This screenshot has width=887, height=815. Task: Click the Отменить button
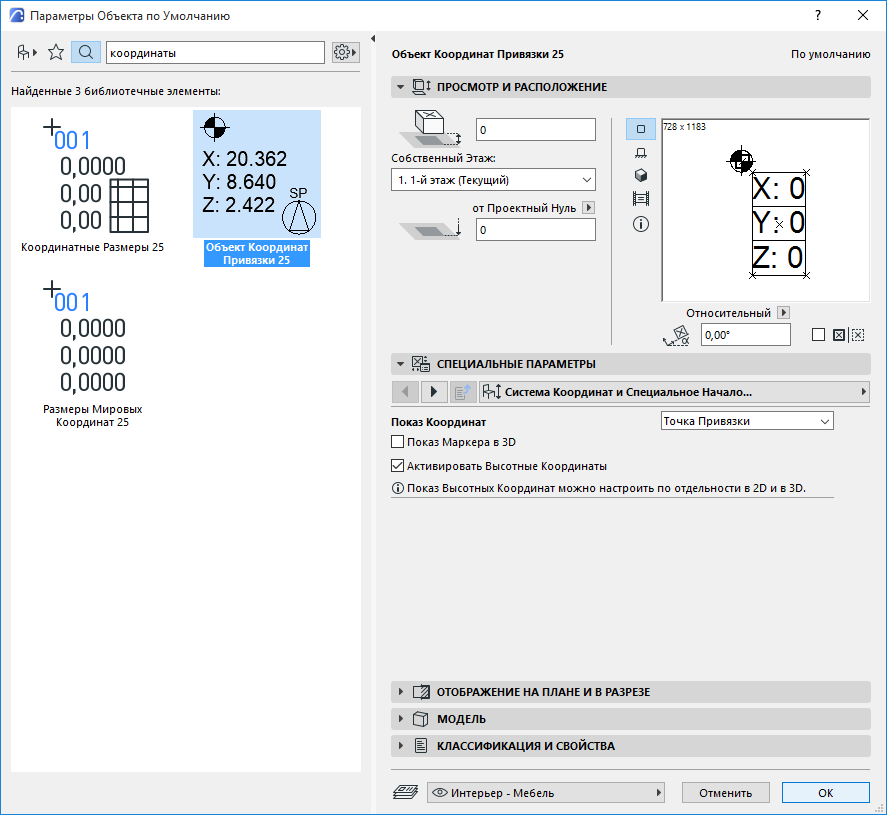(725, 792)
